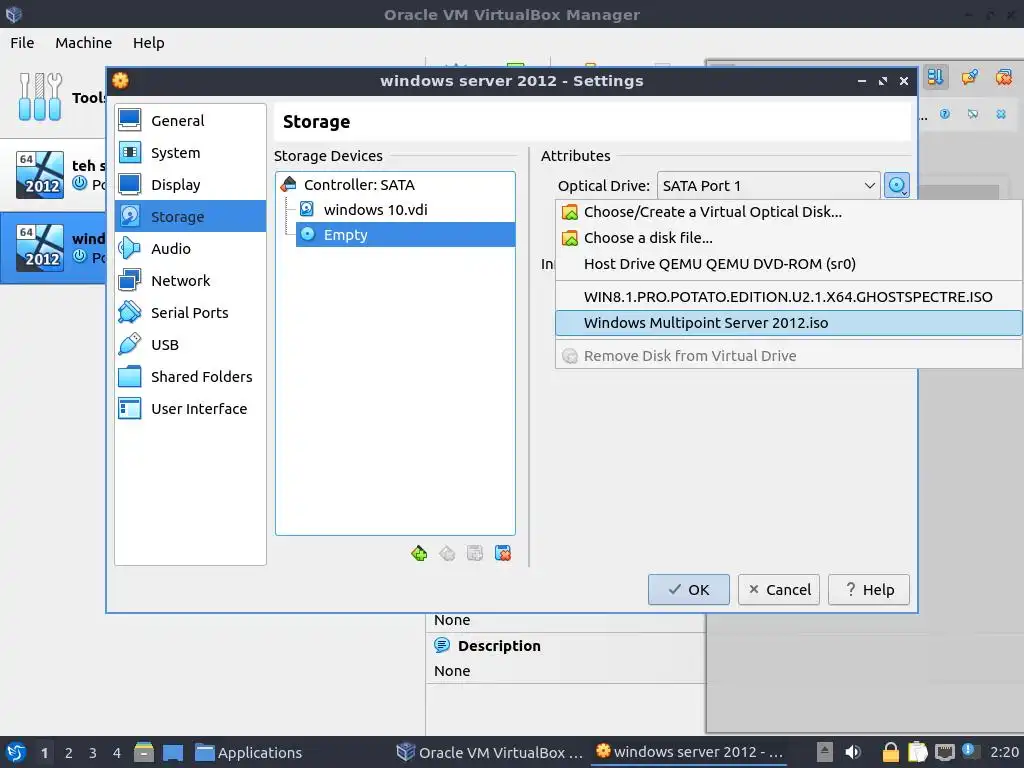1024x768 pixels.
Task: Open the USB settings category
Action: point(190,344)
